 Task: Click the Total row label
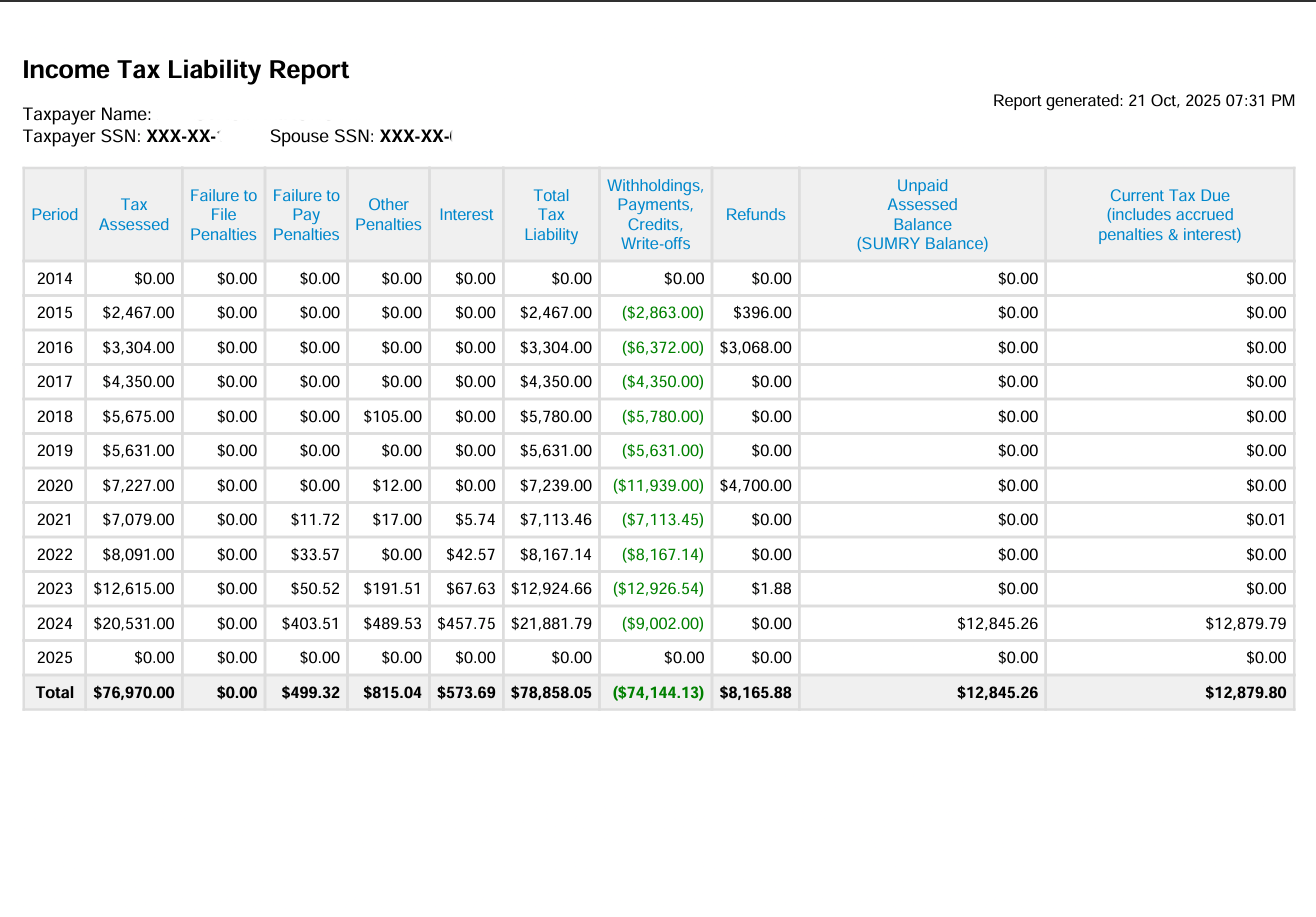tap(54, 692)
